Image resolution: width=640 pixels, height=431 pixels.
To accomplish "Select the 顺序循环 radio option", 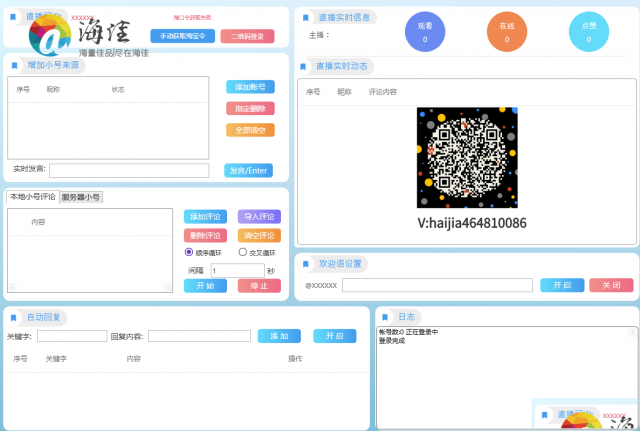I will click(189, 253).
